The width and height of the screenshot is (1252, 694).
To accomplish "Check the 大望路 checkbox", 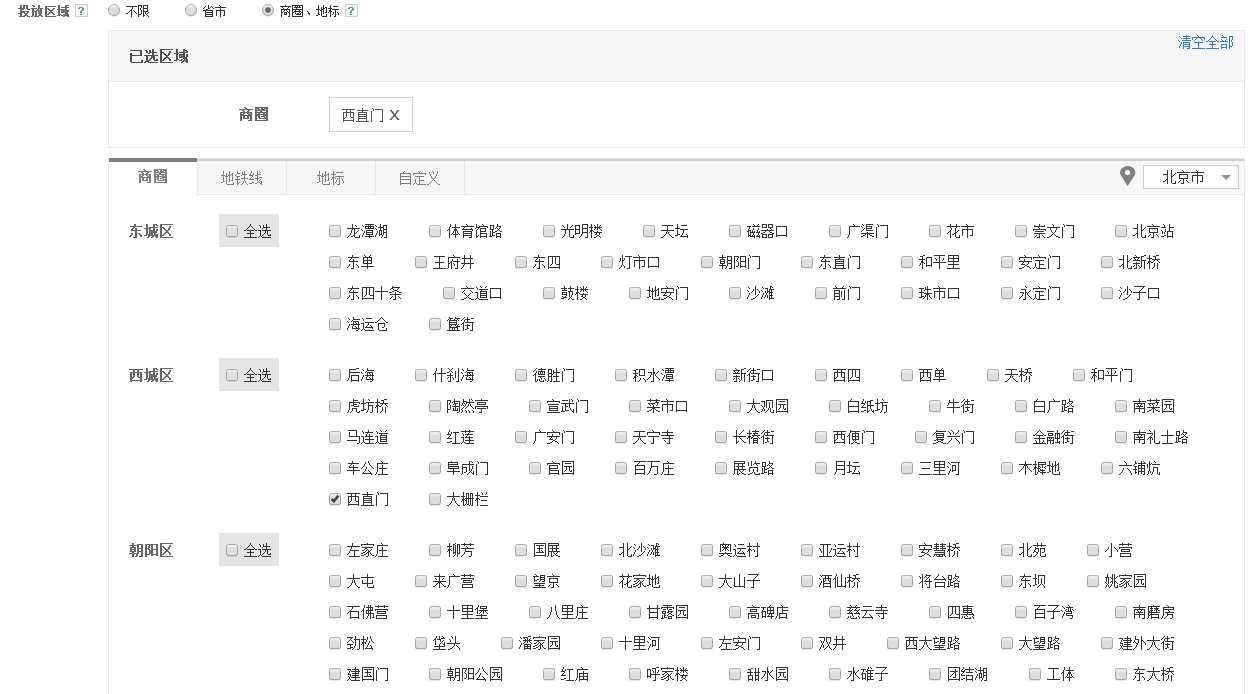I will (x=1007, y=643).
